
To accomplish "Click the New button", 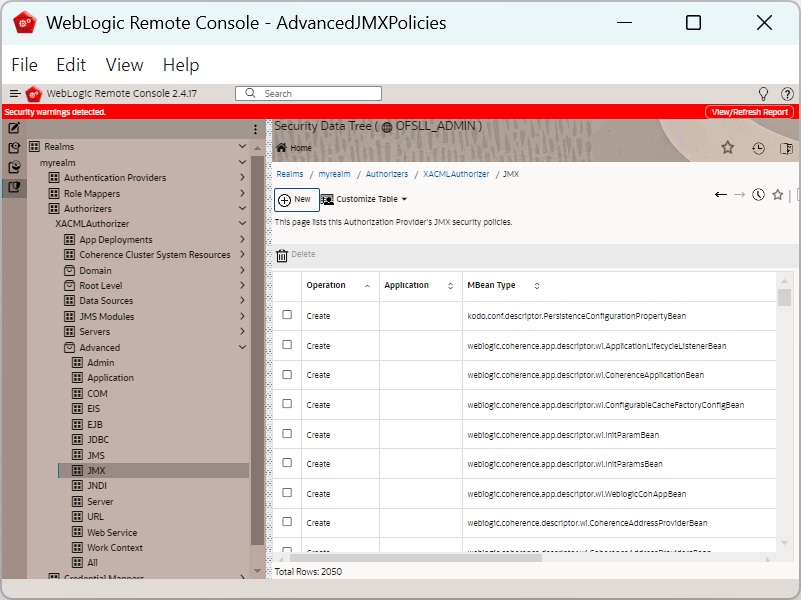I will point(297,199).
